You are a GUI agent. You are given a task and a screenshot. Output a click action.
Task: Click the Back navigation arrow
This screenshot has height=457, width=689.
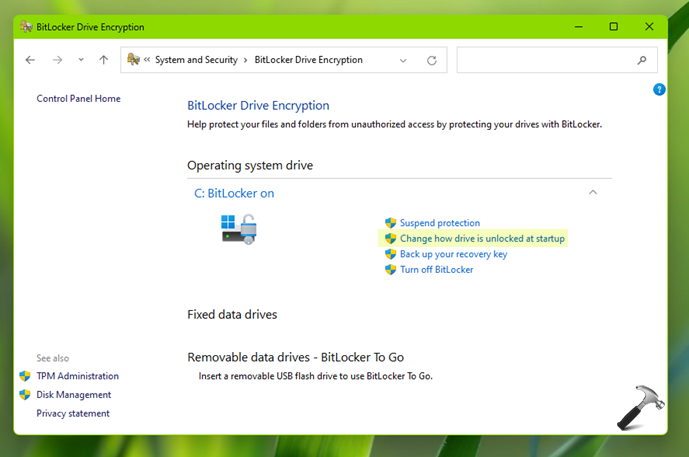click(30, 60)
